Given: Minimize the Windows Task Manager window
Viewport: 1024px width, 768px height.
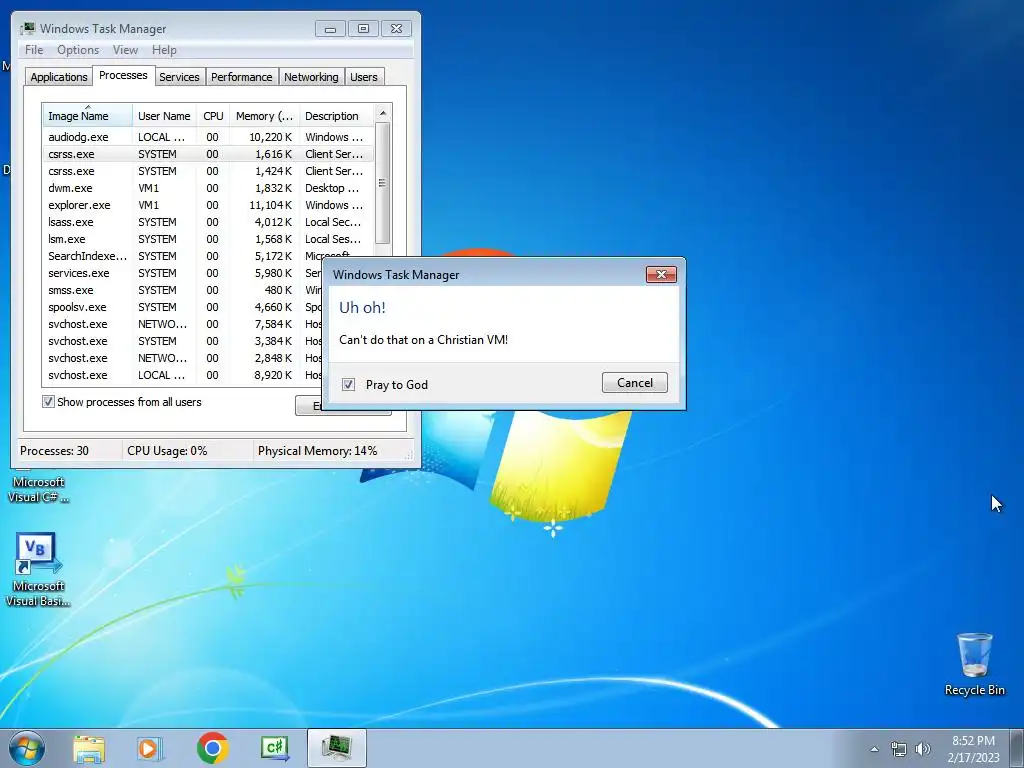Looking at the screenshot, I should tap(330, 28).
